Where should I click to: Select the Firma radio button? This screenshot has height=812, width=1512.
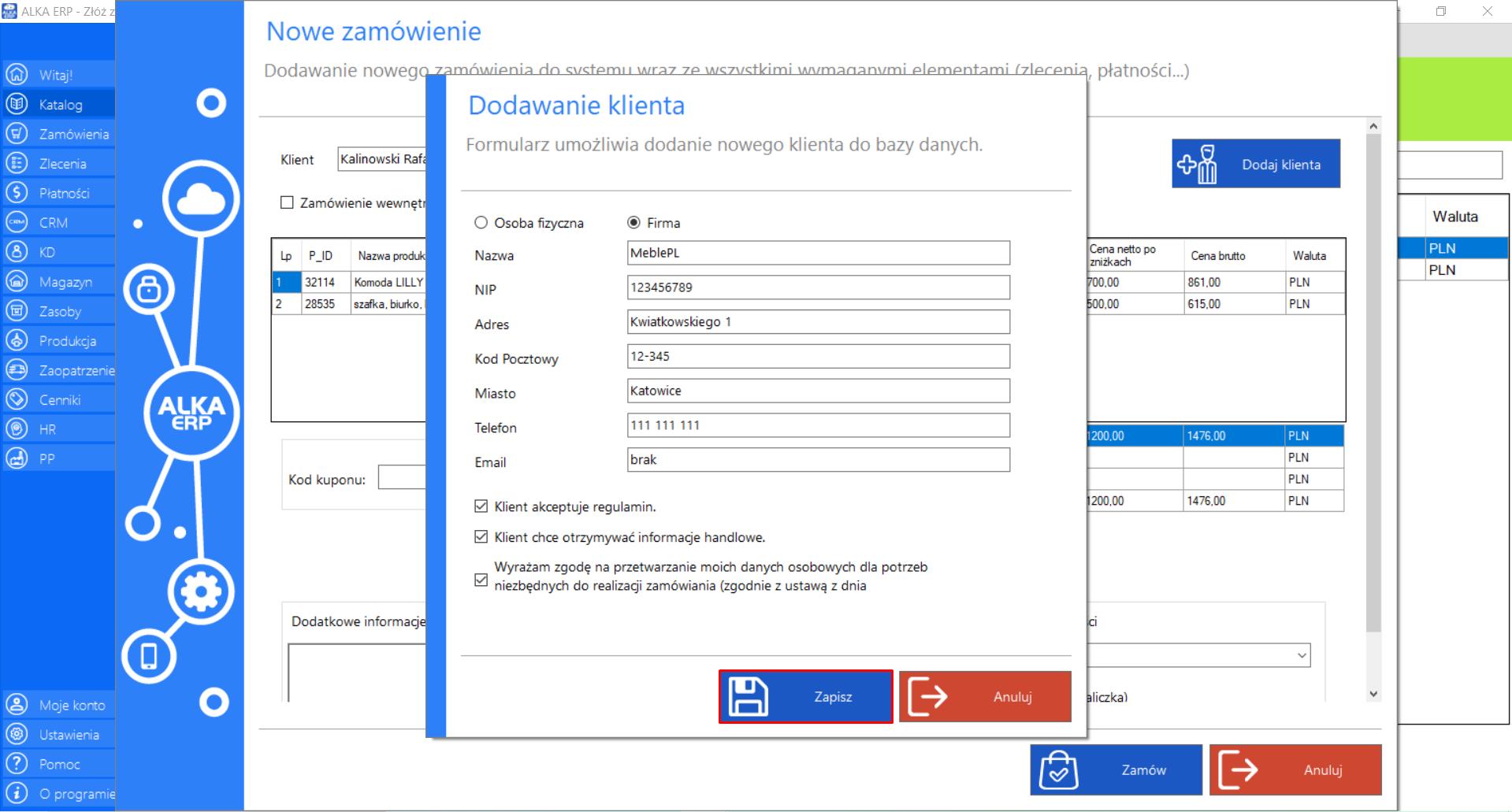click(x=633, y=223)
